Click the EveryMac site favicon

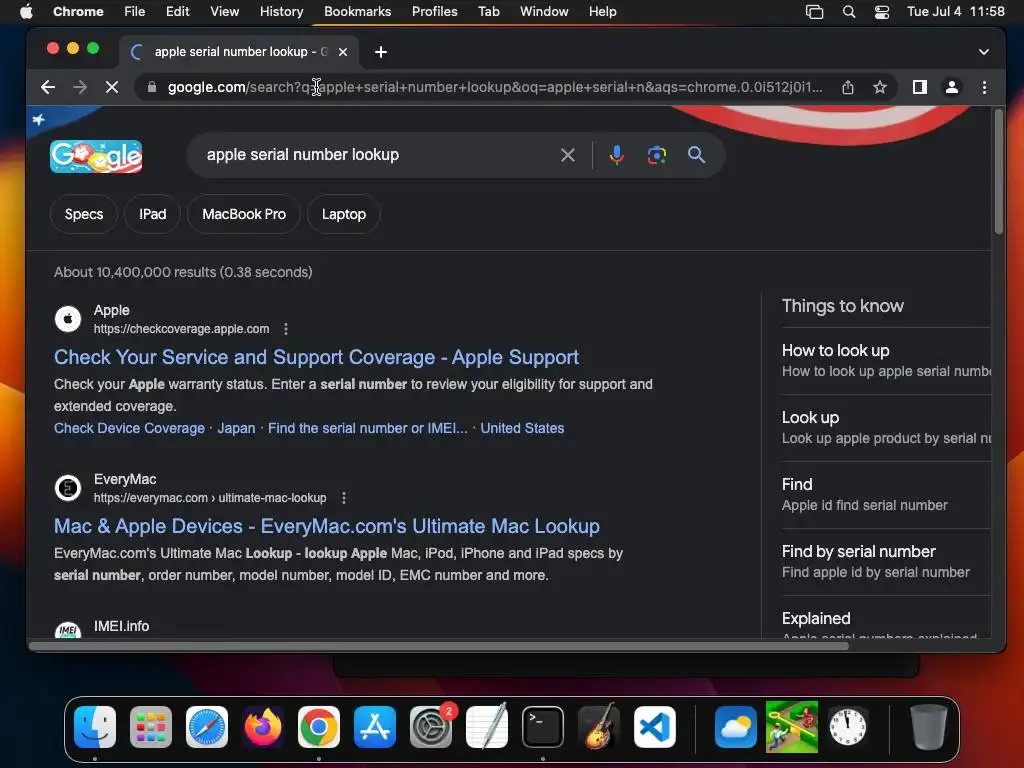tap(68, 488)
